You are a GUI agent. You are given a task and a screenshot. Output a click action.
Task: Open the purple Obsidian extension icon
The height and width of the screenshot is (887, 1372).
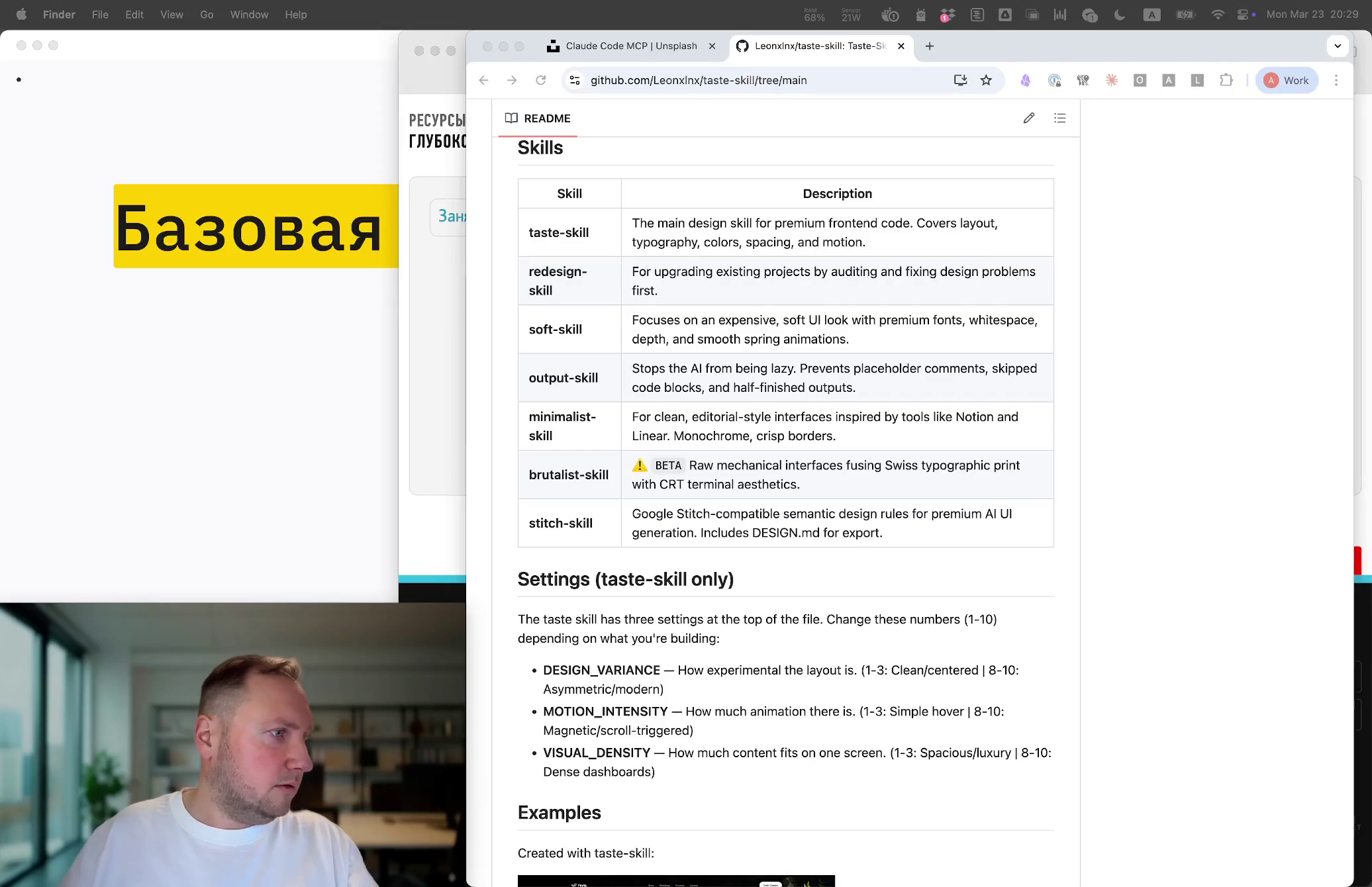click(x=1025, y=80)
